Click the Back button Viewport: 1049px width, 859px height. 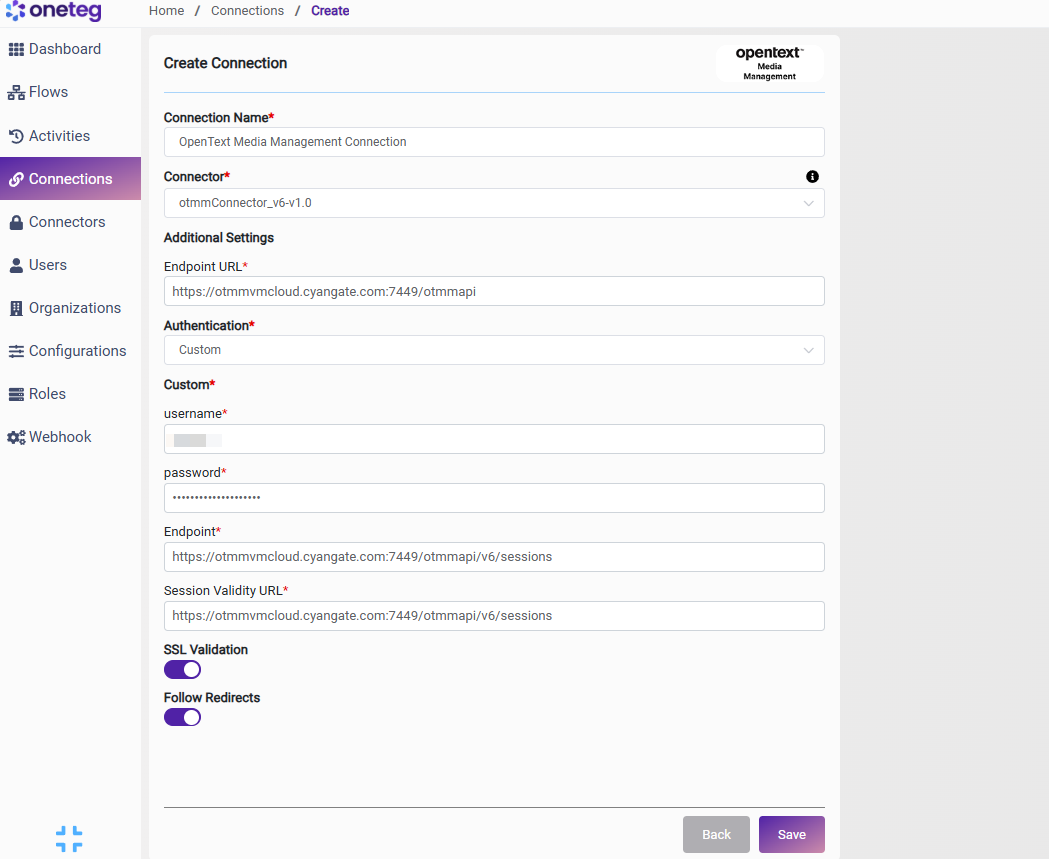716,834
